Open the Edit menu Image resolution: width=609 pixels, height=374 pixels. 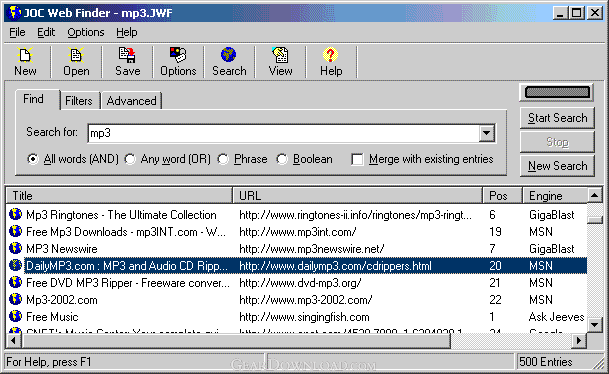(46, 32)
